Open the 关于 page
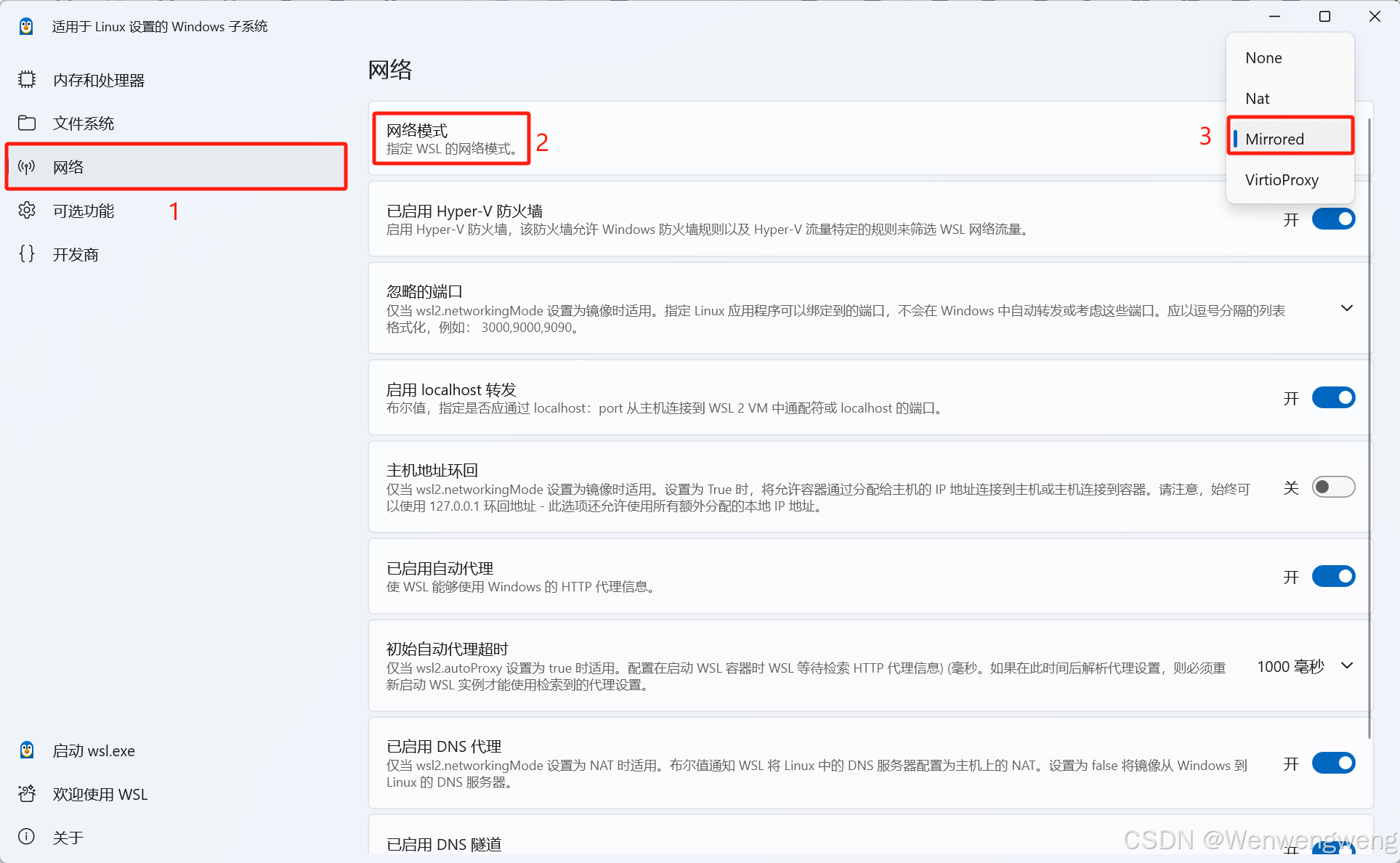 pos(68,836)
